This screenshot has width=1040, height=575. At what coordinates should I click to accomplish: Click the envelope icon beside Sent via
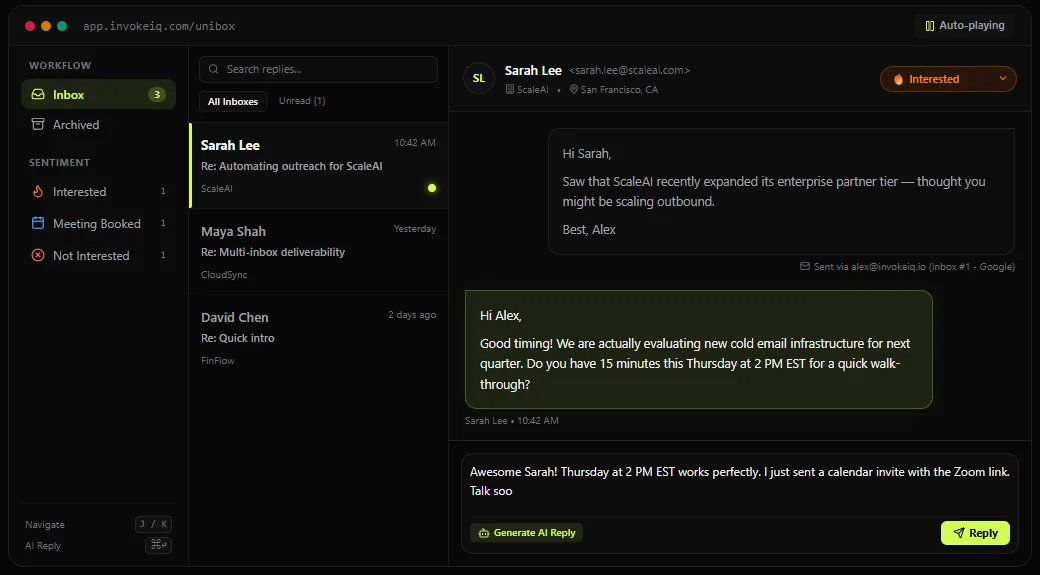805,267
